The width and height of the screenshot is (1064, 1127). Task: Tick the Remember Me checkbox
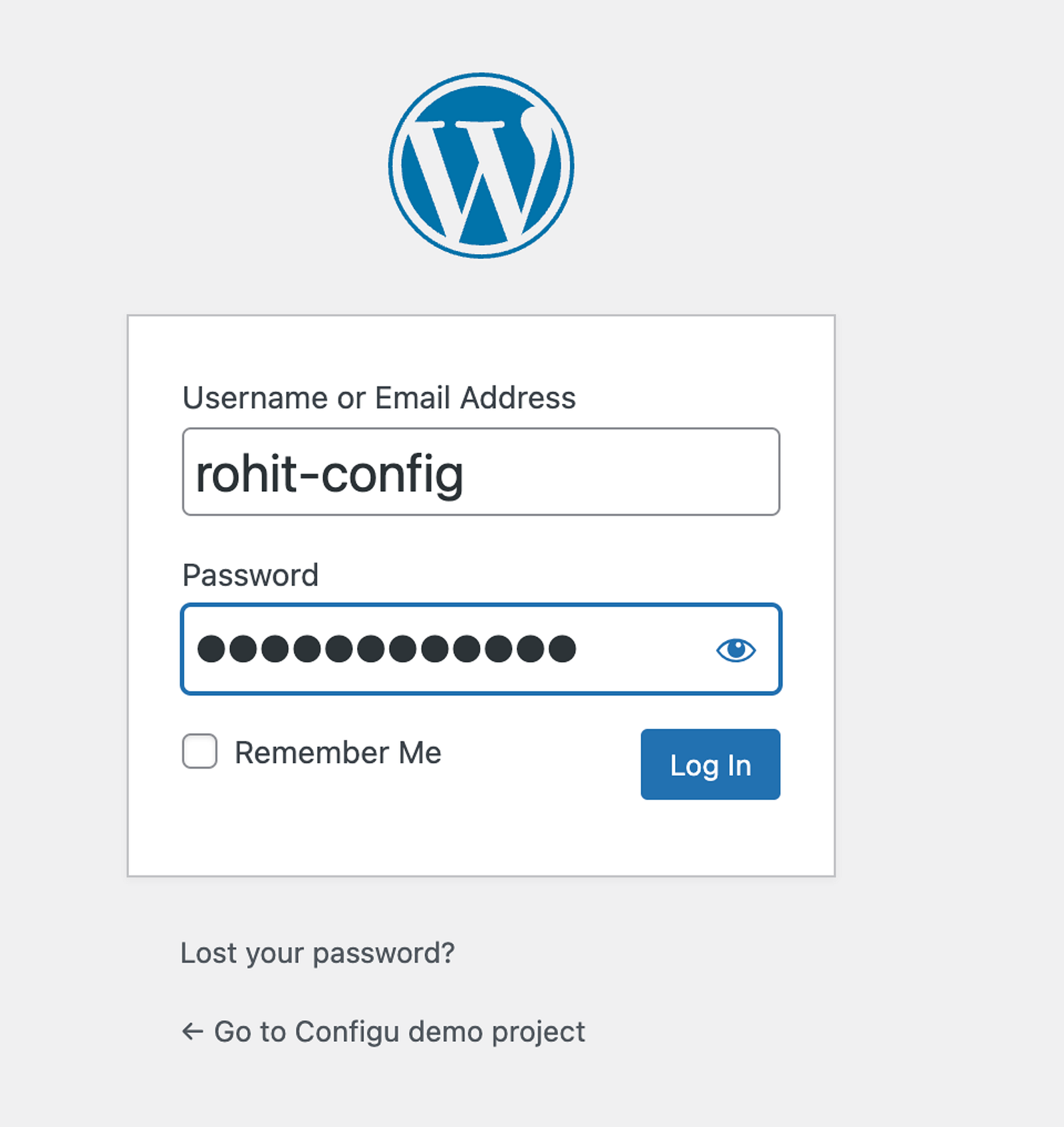point(199,751)
